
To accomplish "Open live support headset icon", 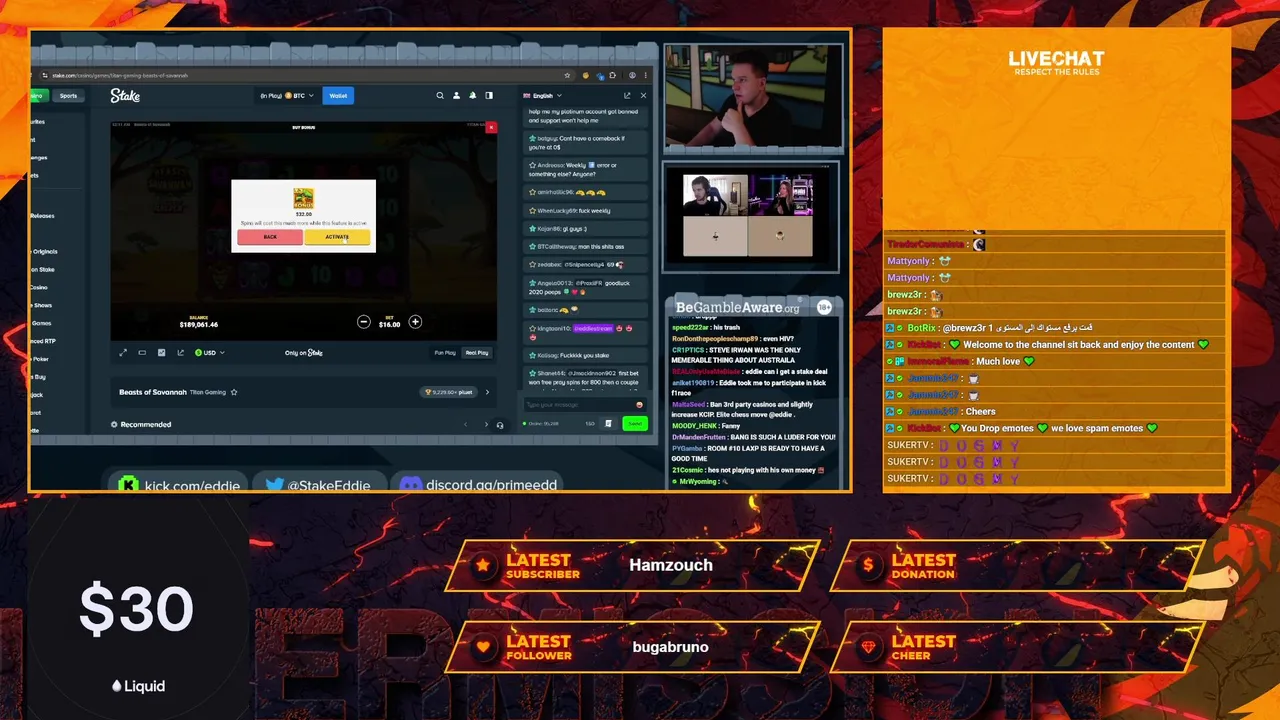I will pos(500,425).
